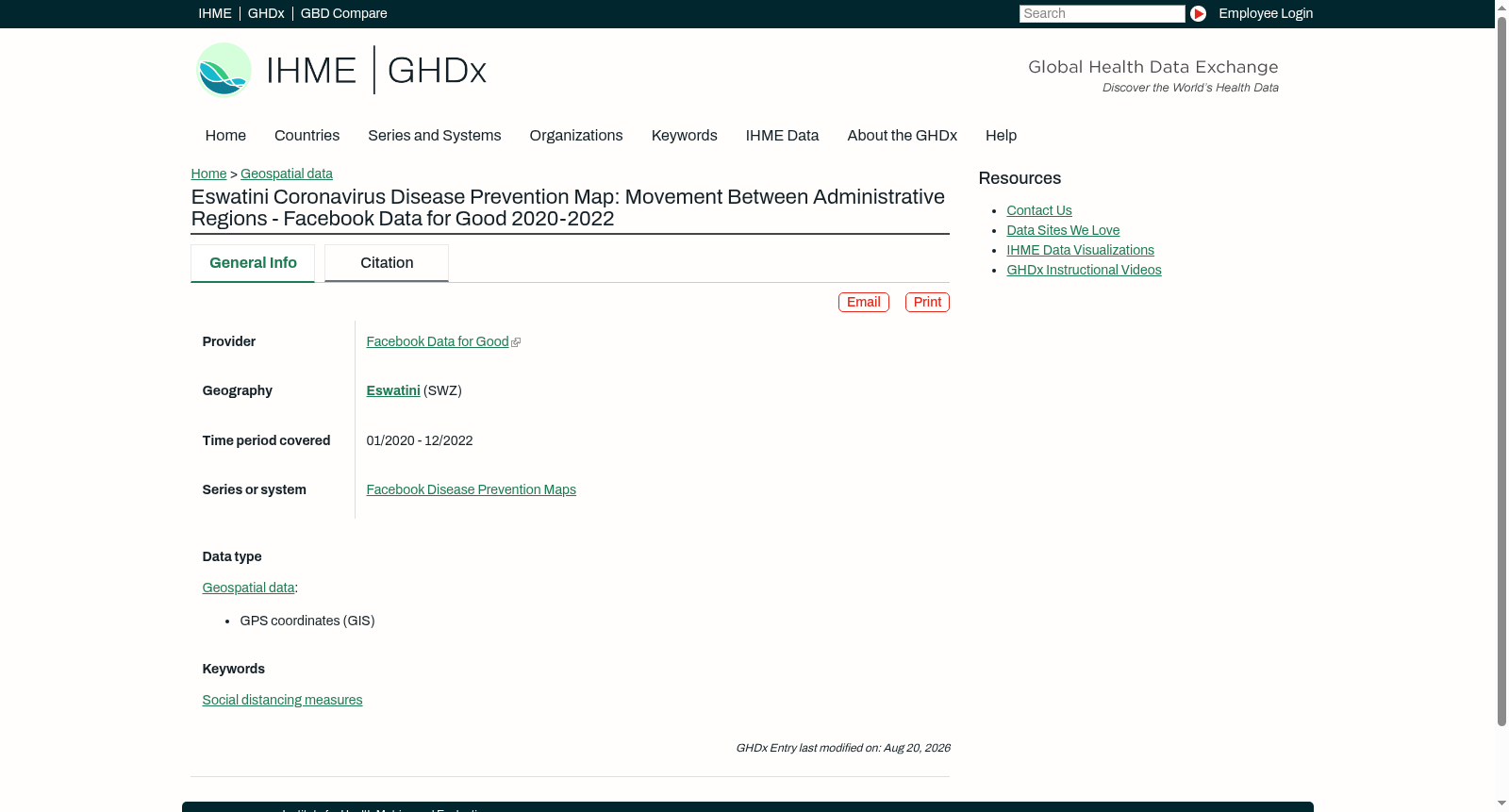
Task: Open GBD Compare link in top bar
Action: tap(343, 13)
